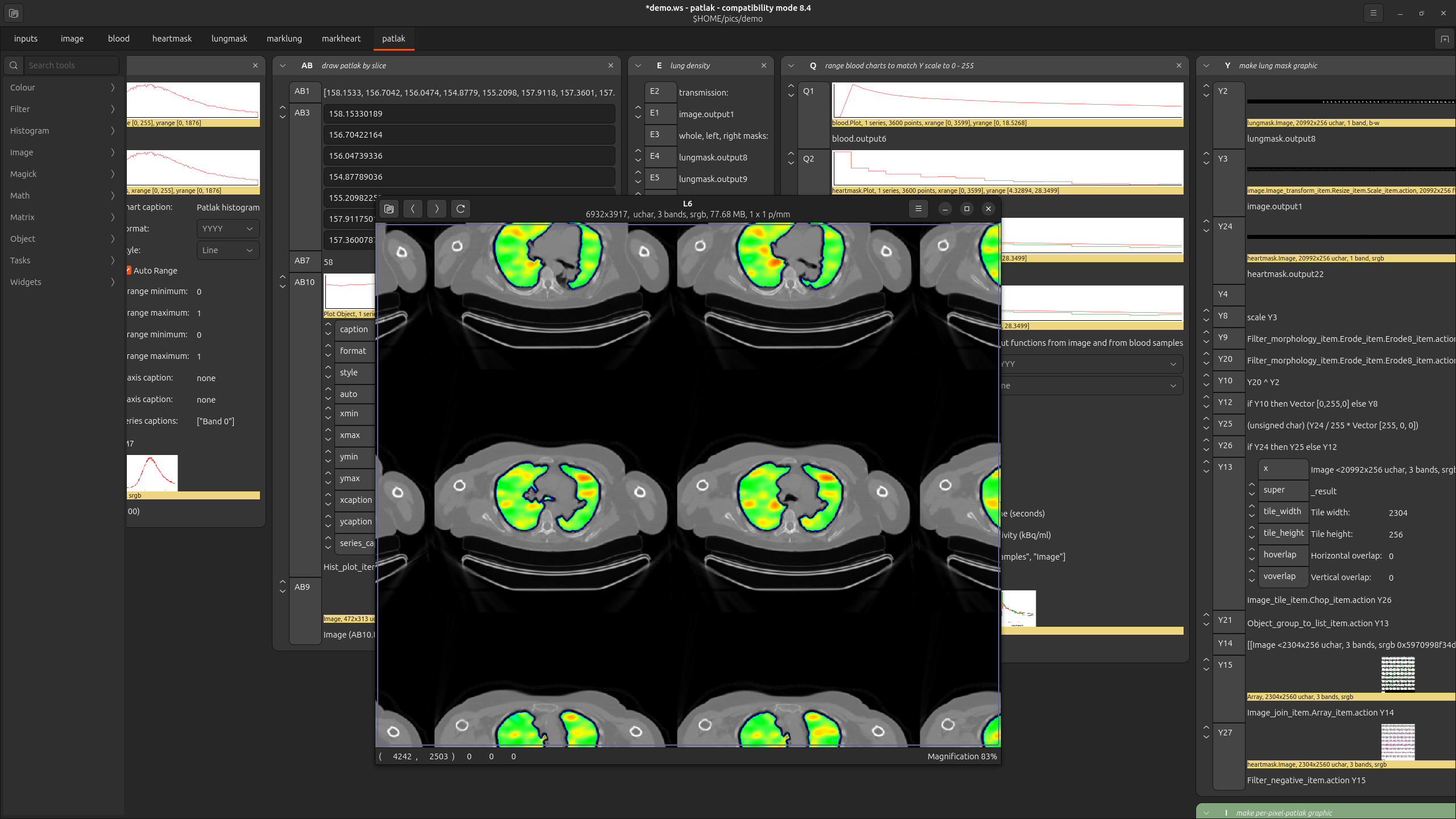
Task: Switch to the blood tab
Action: [119, 39]
